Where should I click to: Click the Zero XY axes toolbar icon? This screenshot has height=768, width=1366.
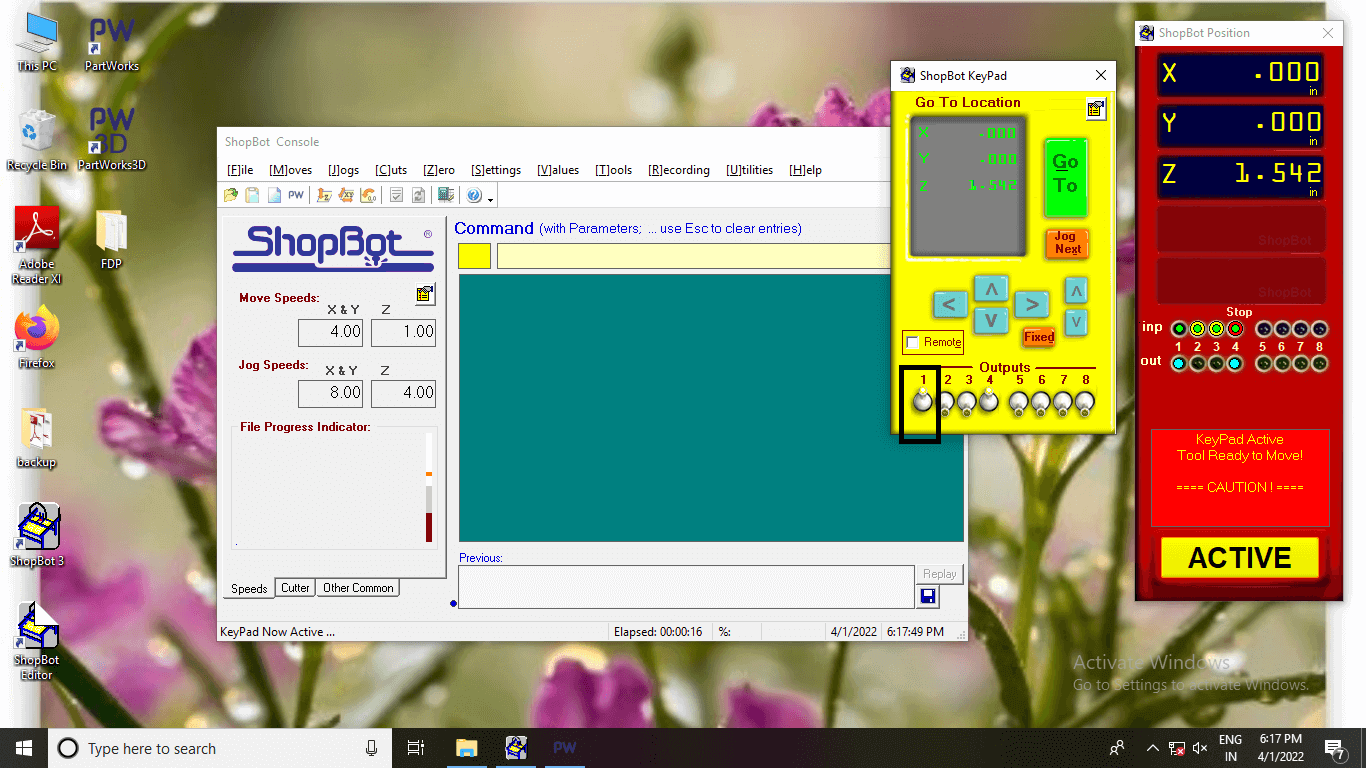(x=346, y=195)
